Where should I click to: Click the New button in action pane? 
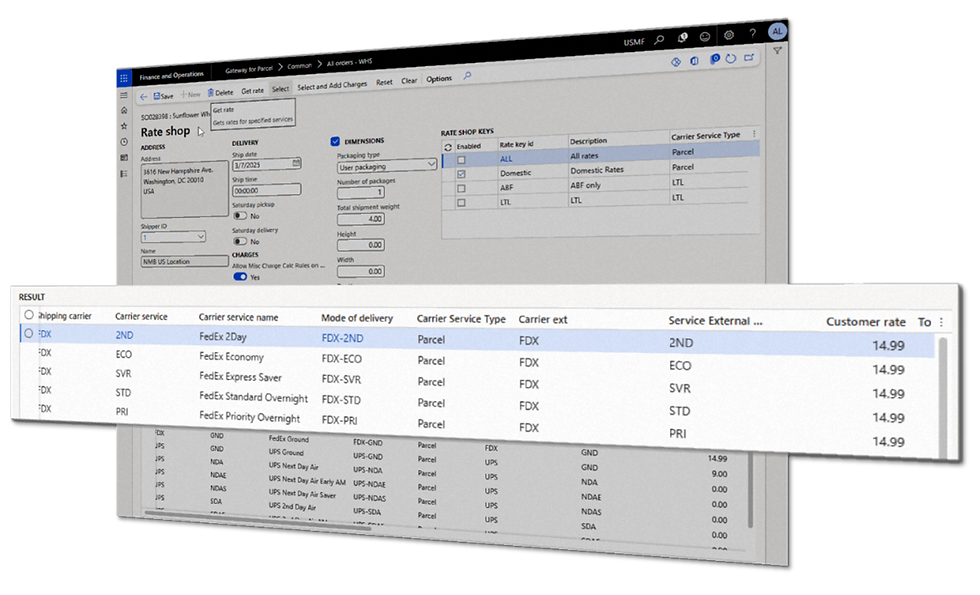[191, 94]
